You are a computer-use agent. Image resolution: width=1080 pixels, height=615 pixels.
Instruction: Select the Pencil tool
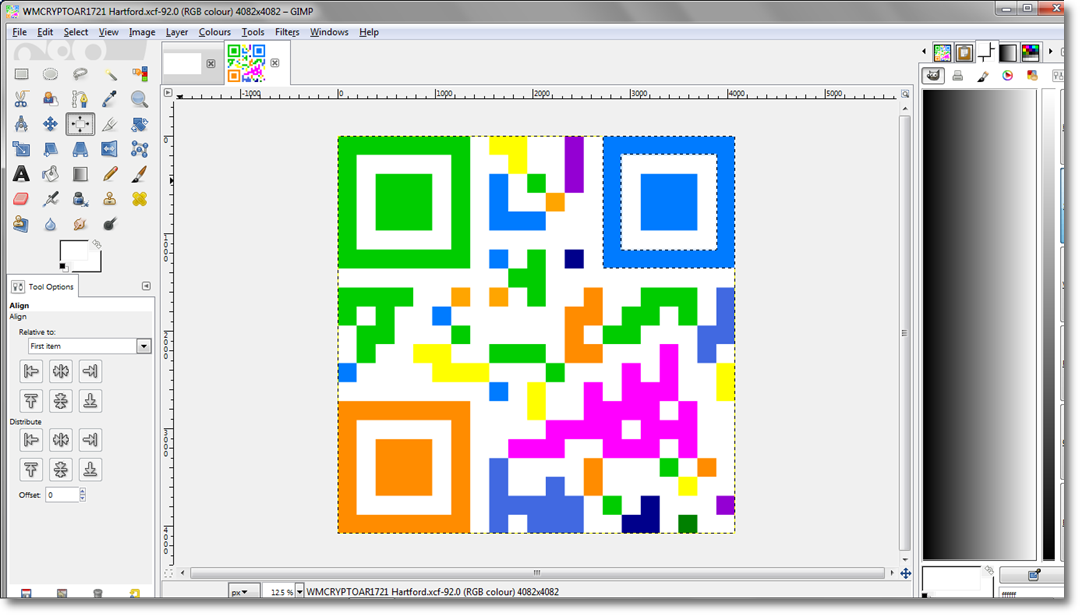[x=110, y=174]
